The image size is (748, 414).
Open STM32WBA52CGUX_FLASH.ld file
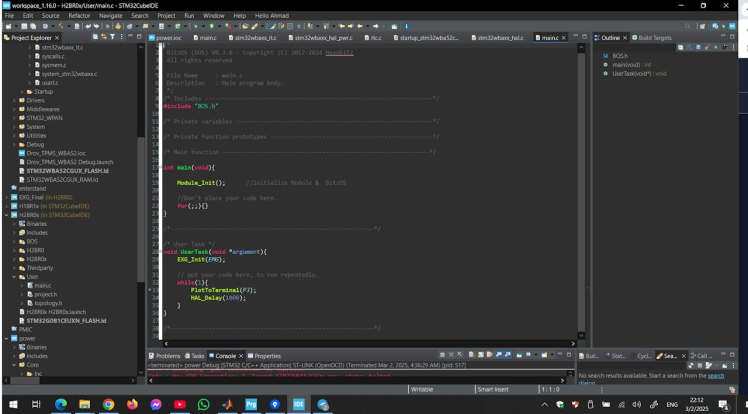[67, 170]
